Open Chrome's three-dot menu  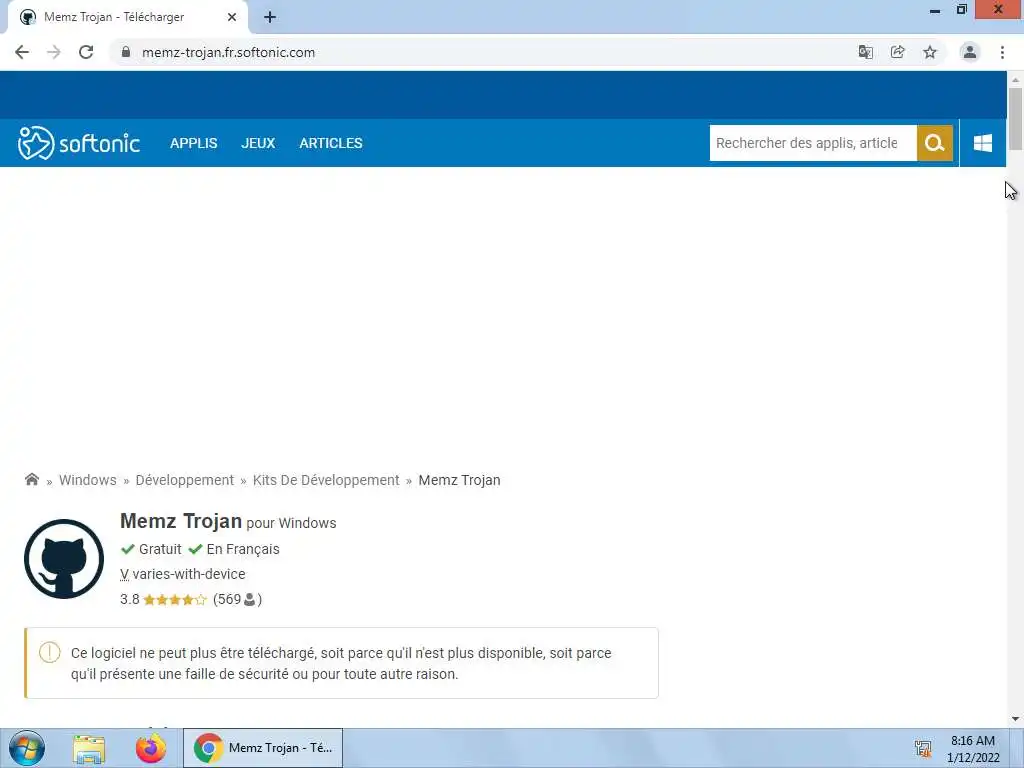1002,52
